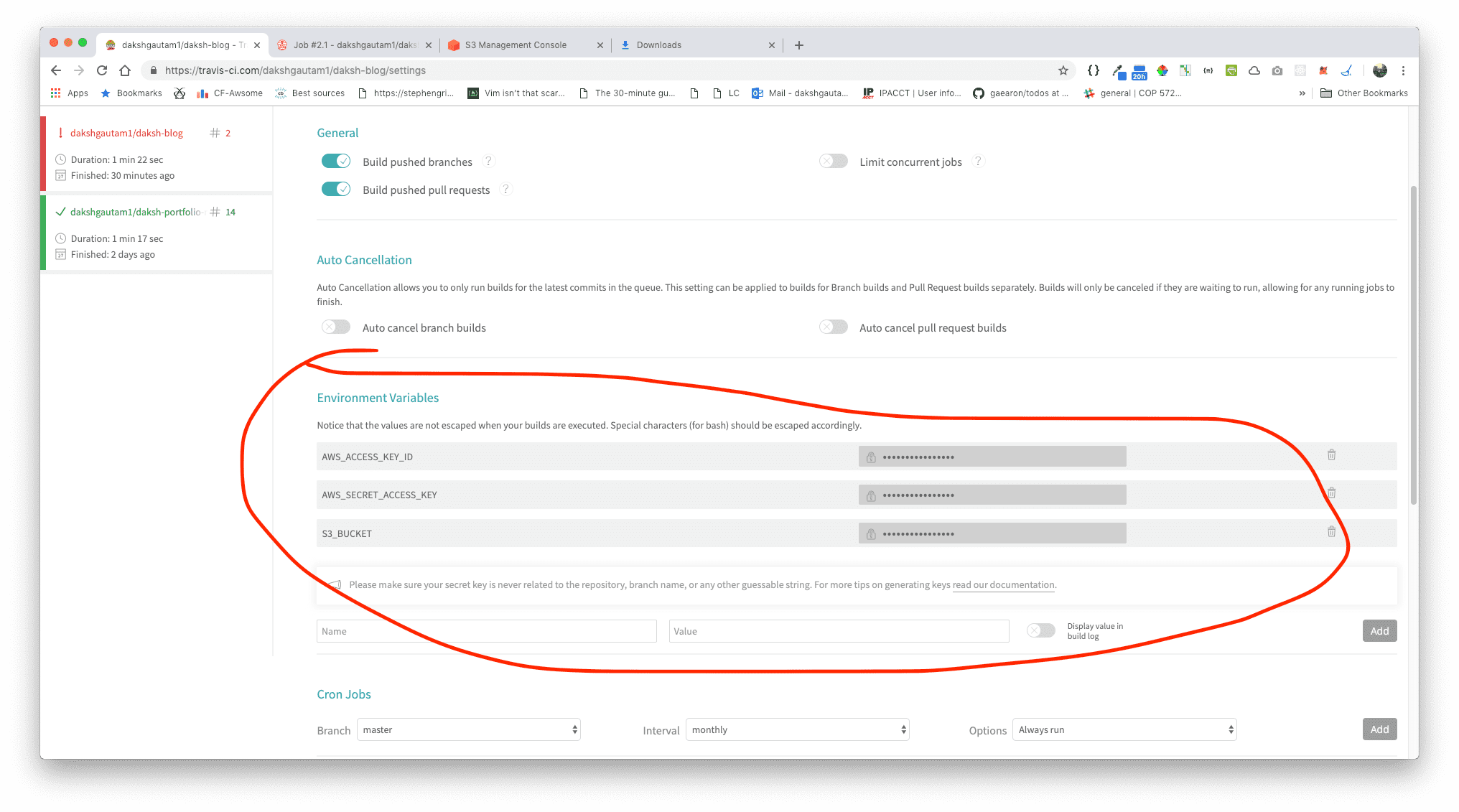Screen dimensions: 1459x812
Task: Open dakshgautam1/daksh-blog repository in sidebar
Action: pos(126,134)
